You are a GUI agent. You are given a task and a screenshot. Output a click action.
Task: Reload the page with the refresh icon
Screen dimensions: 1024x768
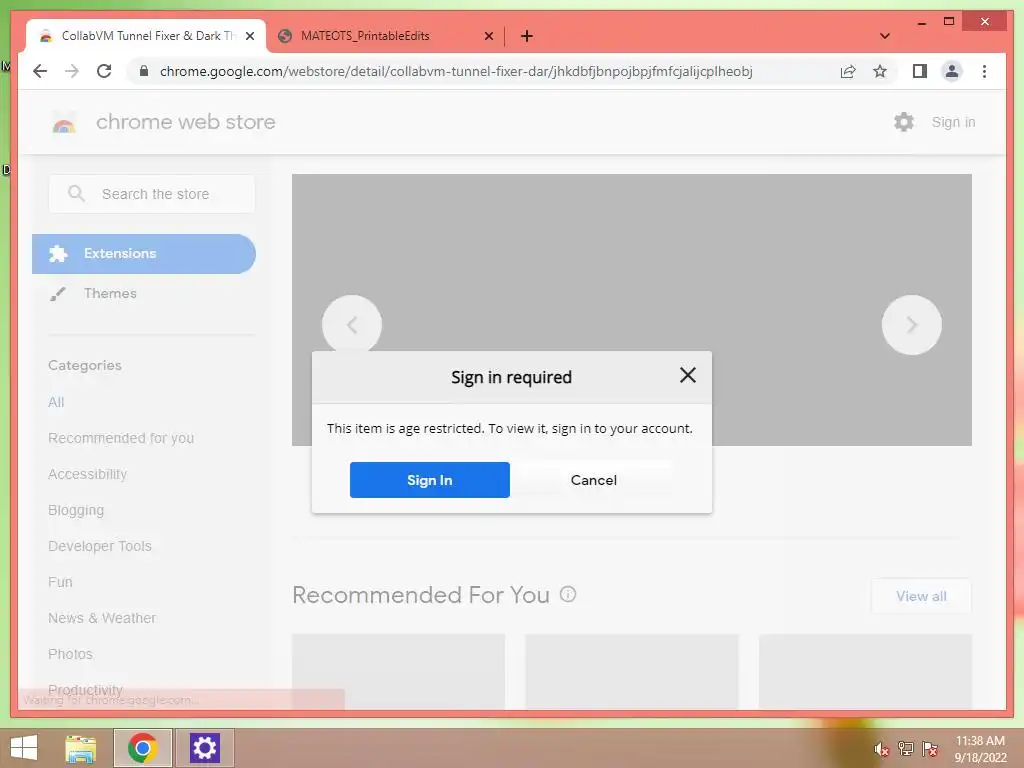click(x=104, y=71)
